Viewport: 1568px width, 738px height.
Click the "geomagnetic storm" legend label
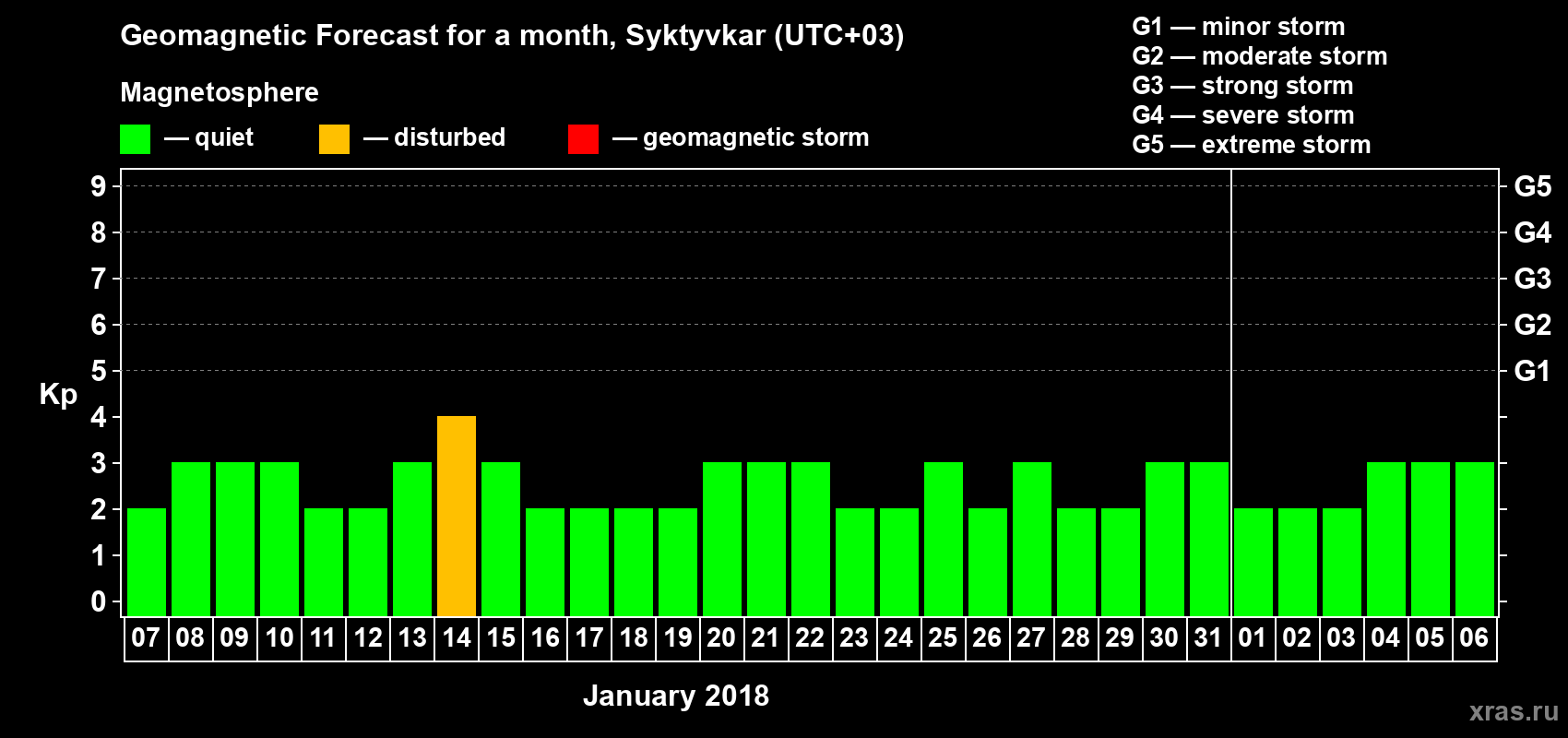point(755,137)
